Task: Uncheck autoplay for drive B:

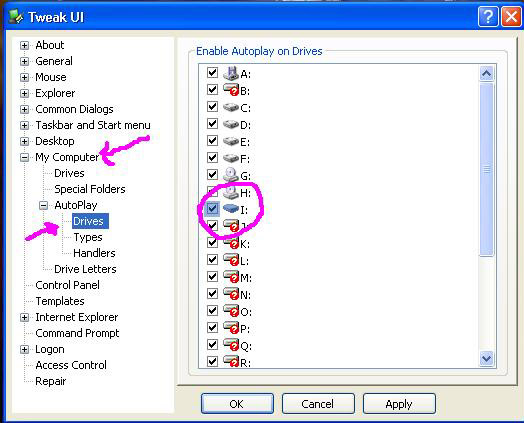Action: point(213,90)
